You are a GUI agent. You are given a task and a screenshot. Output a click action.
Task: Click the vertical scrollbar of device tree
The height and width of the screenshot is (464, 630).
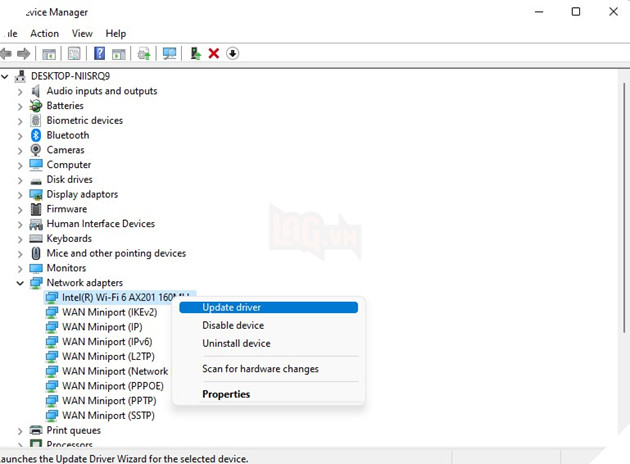click(624, 207)
